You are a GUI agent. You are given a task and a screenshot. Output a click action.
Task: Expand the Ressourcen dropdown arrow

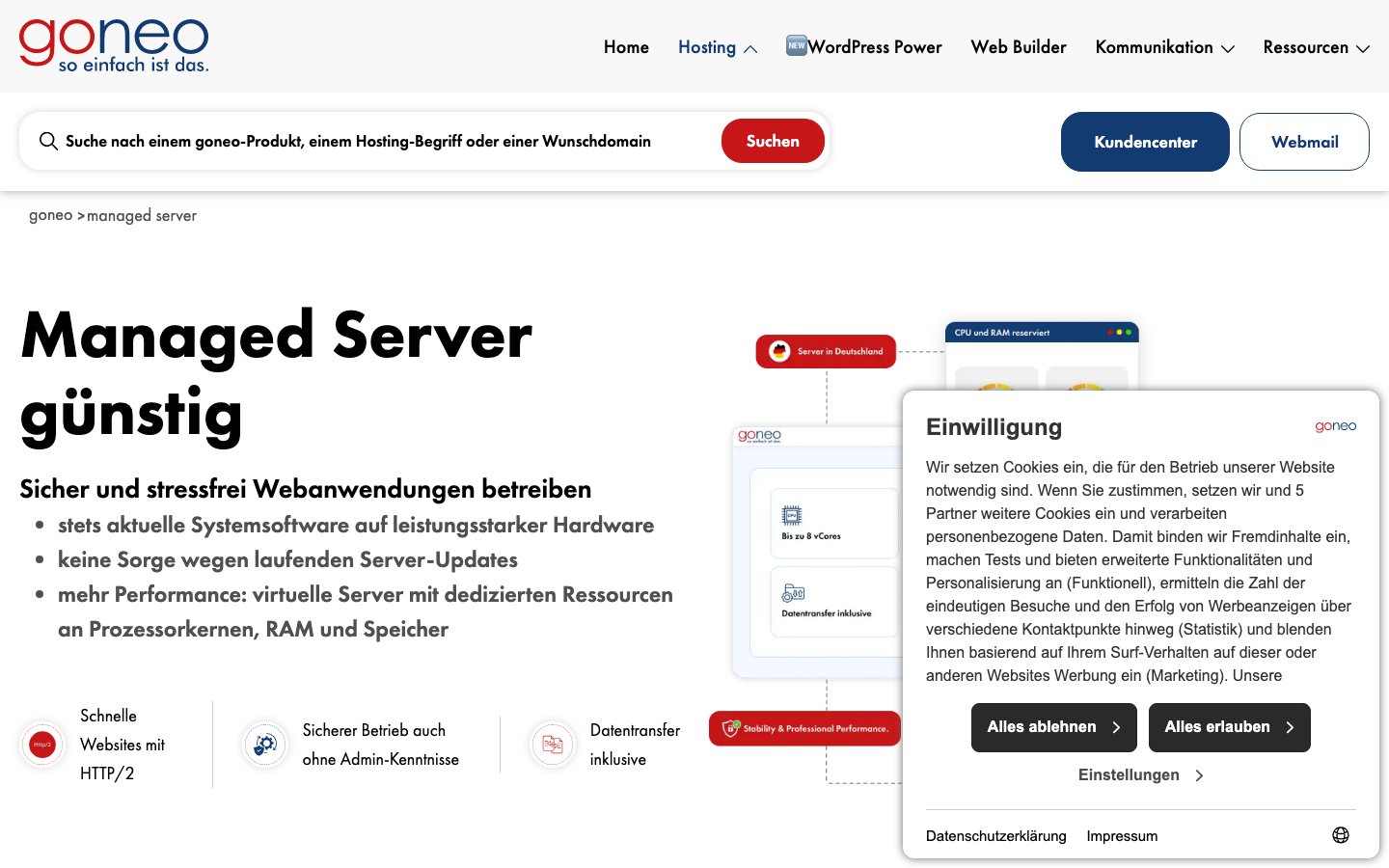(x=1363, y=48)
